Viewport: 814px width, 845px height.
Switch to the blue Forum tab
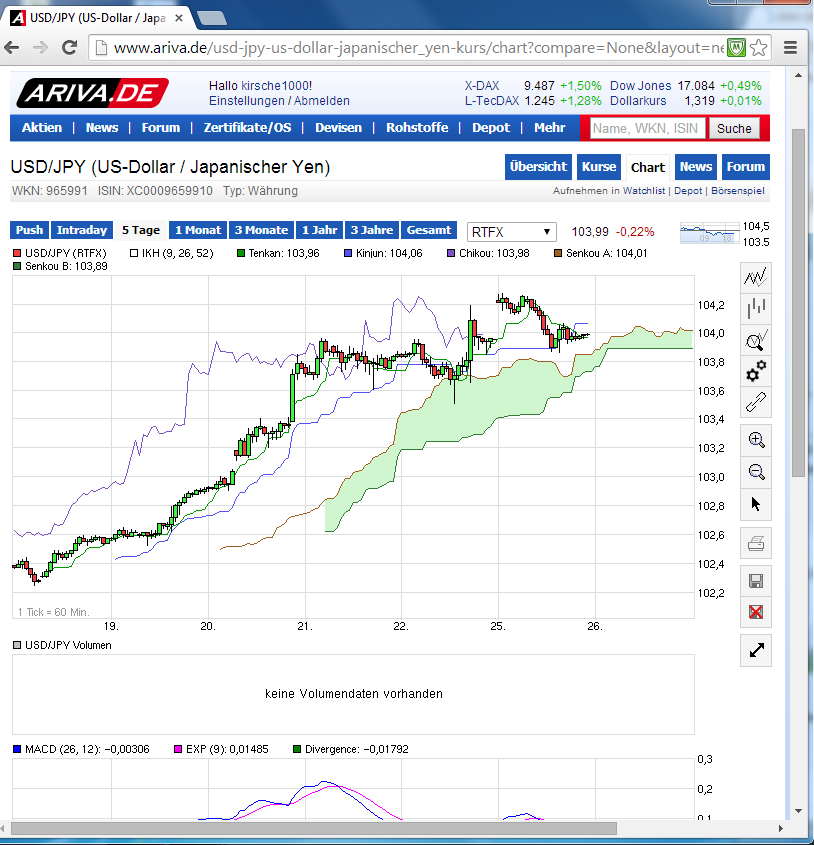[746, 167]
